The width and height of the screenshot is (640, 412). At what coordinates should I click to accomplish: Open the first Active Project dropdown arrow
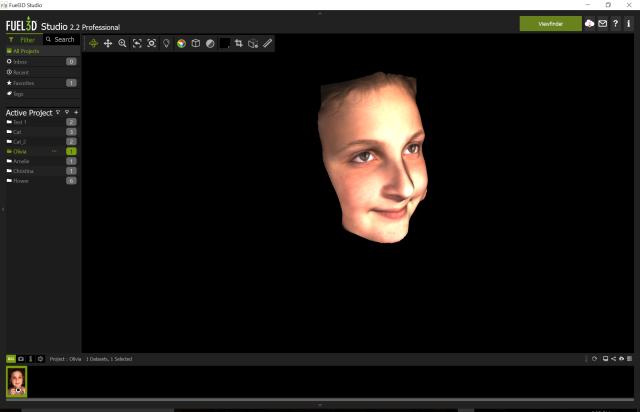(x=58, y=113)
